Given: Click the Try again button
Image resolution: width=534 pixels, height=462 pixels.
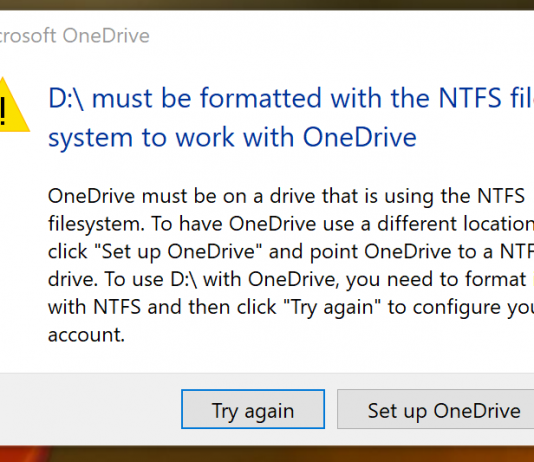Looking at the screenshot, I should click(253, 409).
